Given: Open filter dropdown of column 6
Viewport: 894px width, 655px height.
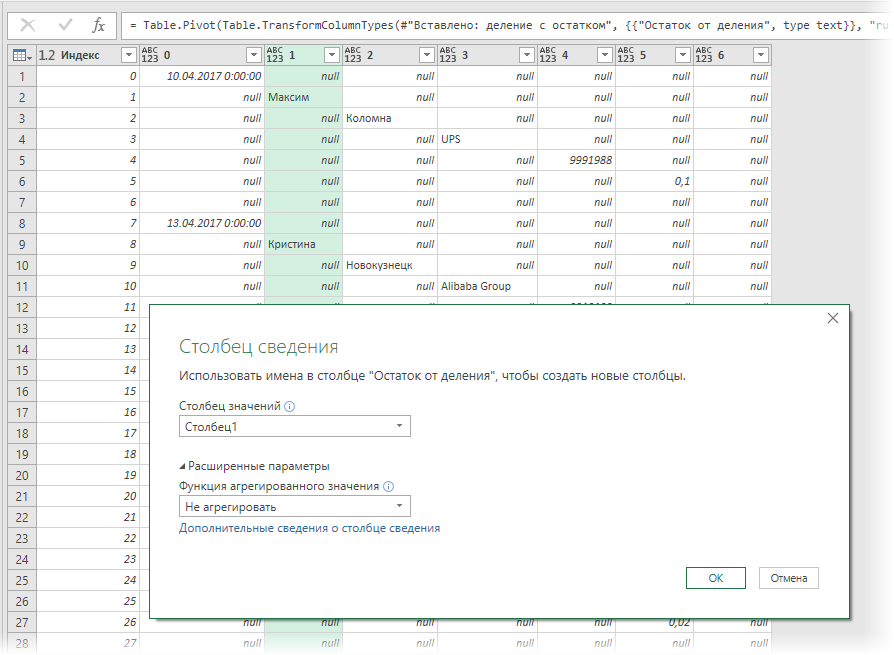Looking at the screenshot, I should coord(761,55).
